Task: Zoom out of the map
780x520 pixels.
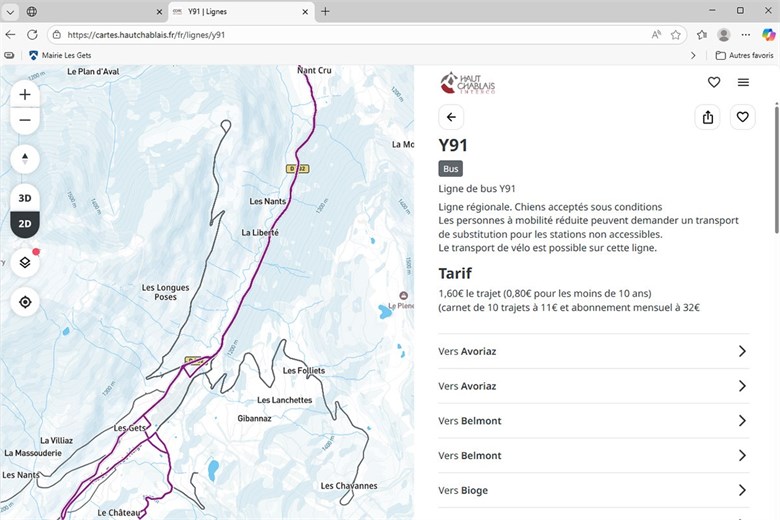Action: tap(25, 121)
